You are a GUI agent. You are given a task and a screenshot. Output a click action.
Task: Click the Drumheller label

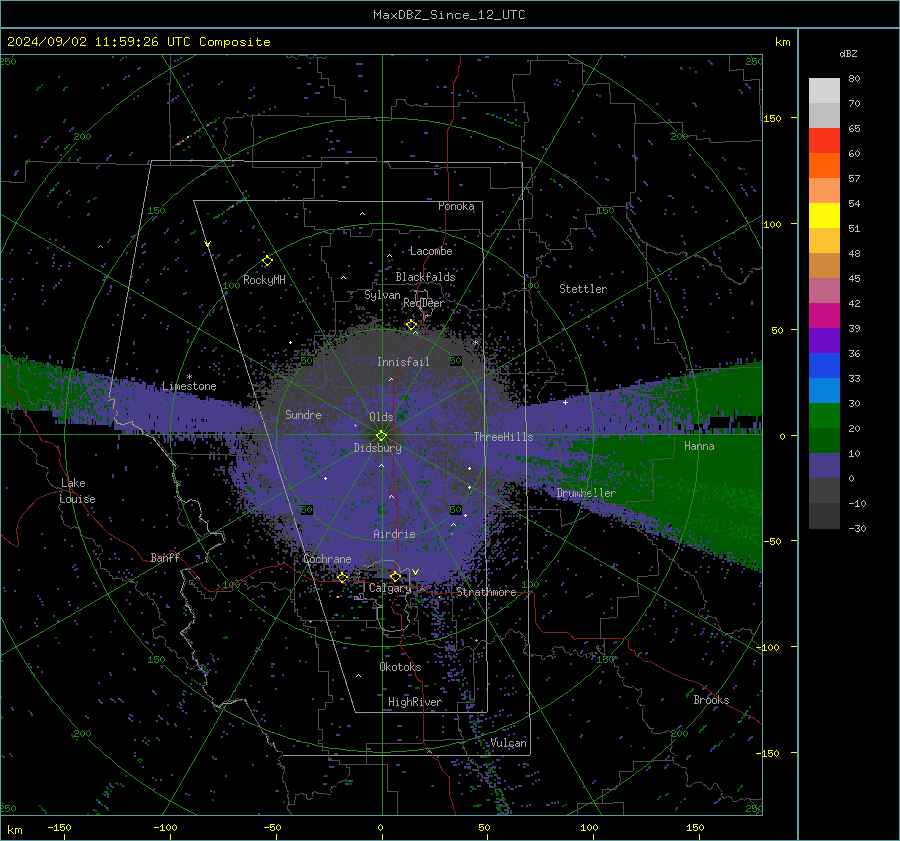click(x=586, y=493)
